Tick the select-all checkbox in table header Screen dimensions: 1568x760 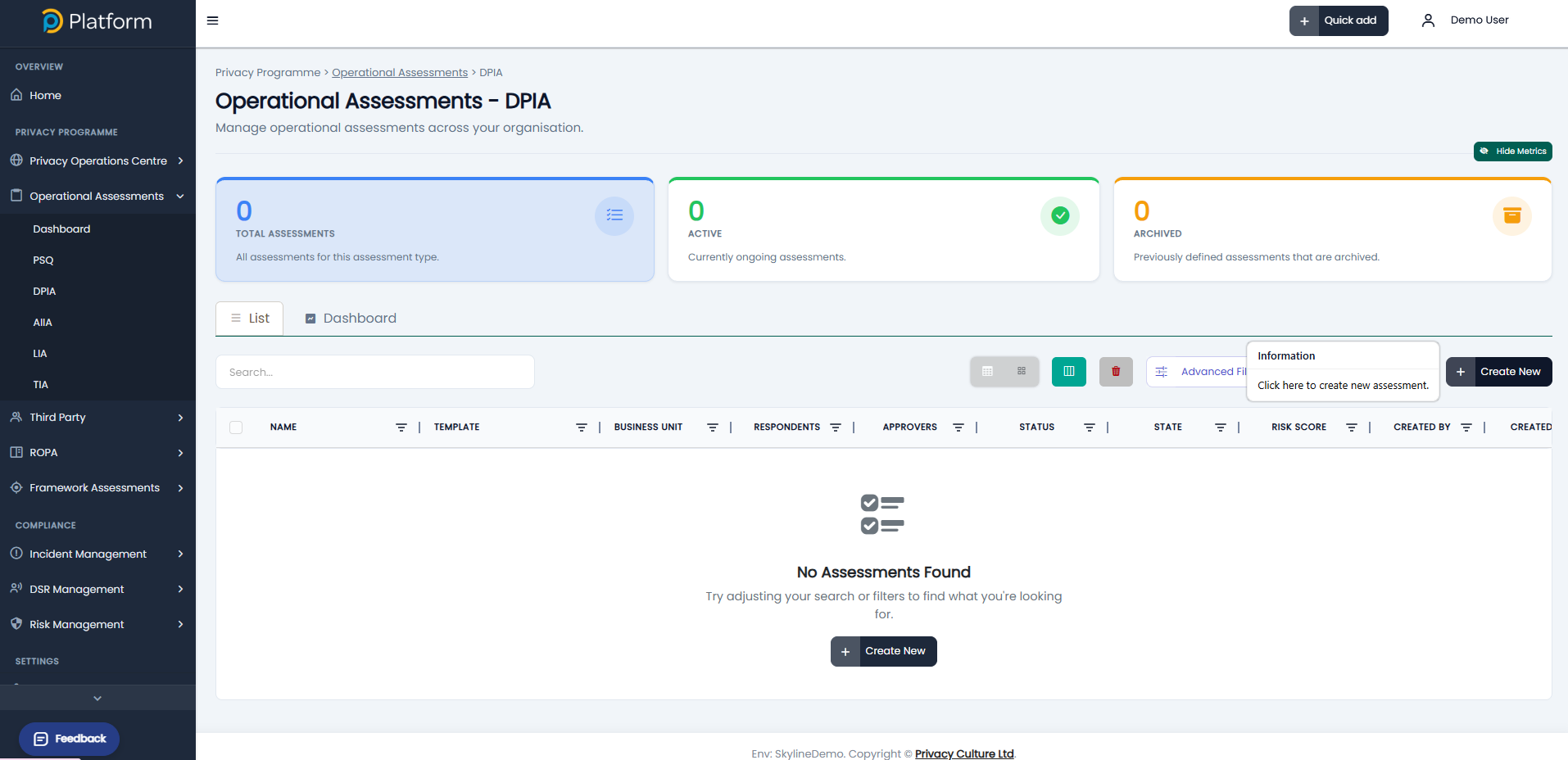tap(236, 427)
